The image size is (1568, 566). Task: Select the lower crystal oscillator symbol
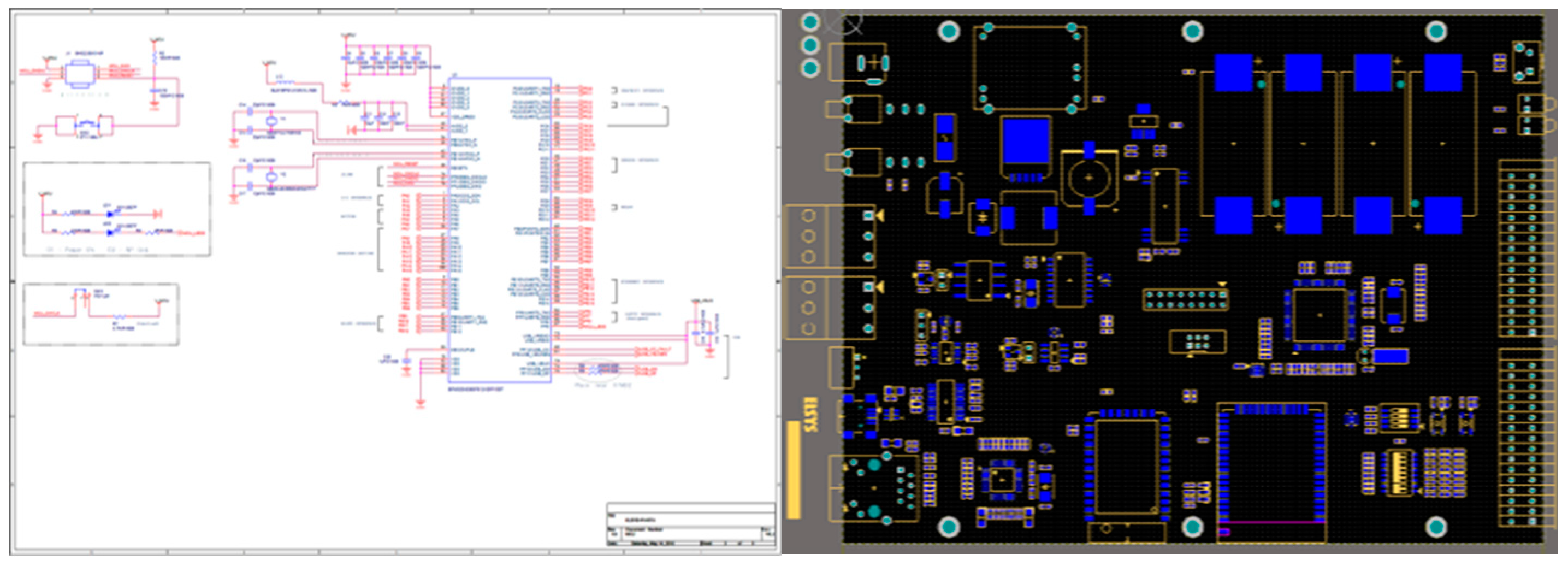tap(271, 177)
